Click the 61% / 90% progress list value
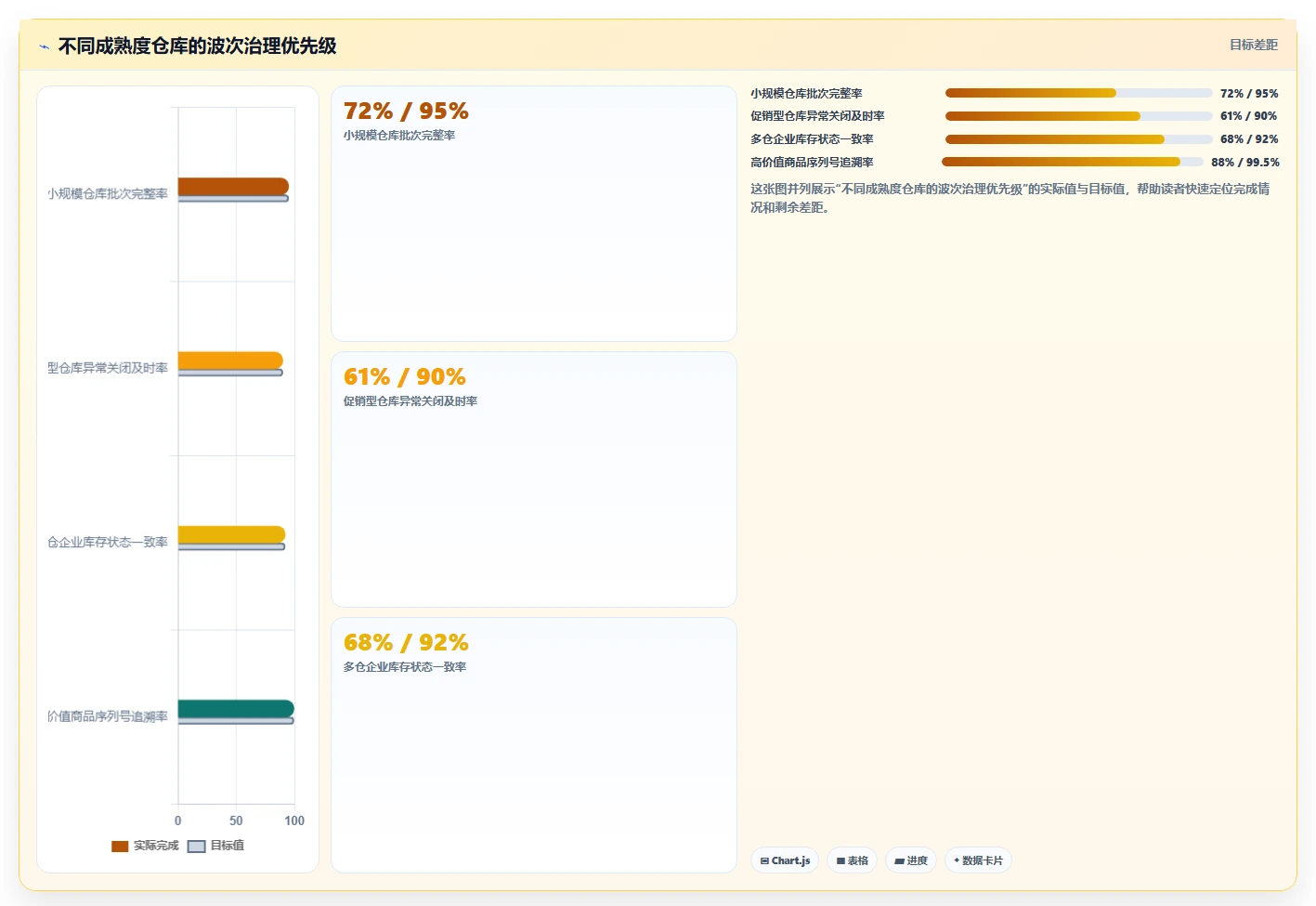The image size is (1316, 906). tap(1249, 116)
